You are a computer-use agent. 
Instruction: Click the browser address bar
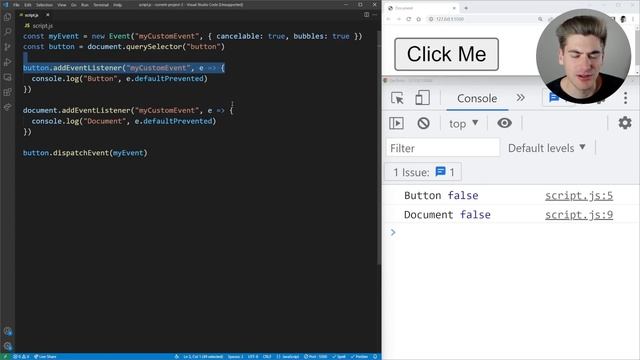pyautogui.click(x=486, y=19)
